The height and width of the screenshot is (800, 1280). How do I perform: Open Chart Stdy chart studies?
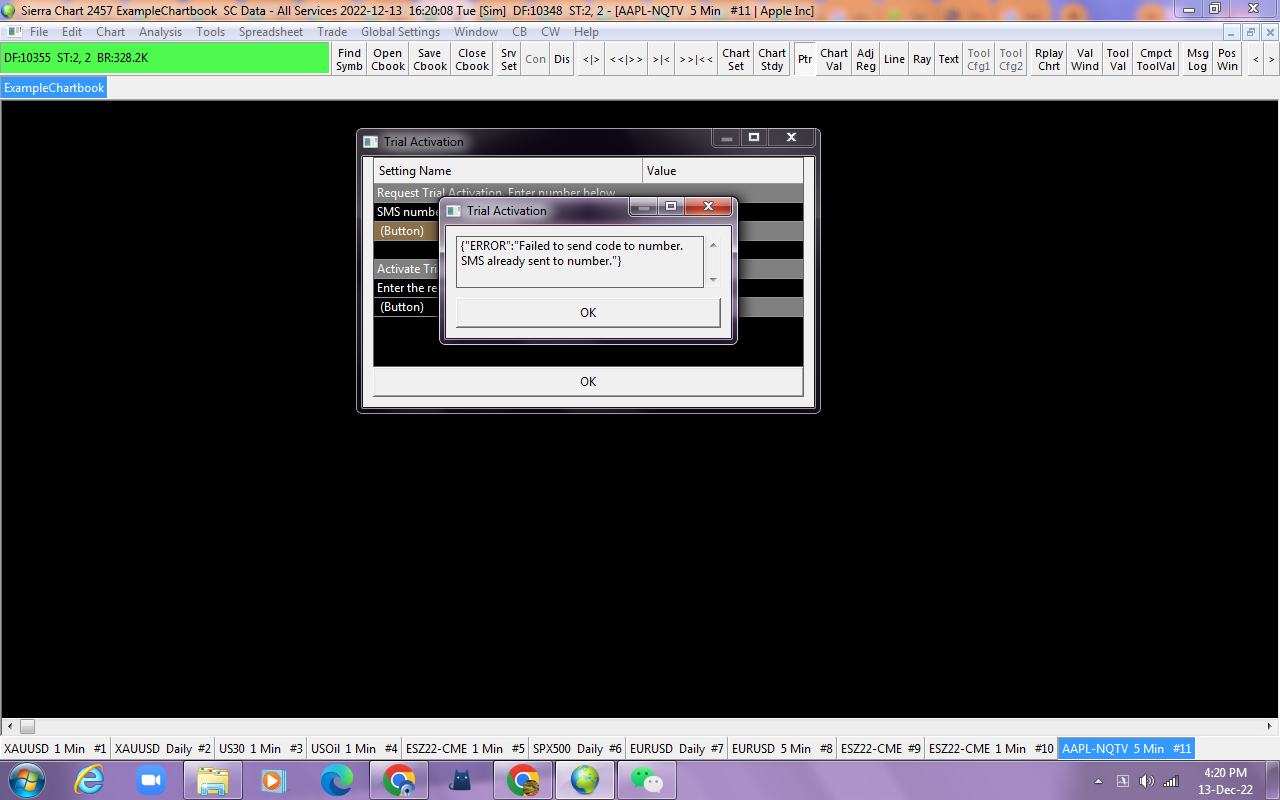[x=772, y=59]
